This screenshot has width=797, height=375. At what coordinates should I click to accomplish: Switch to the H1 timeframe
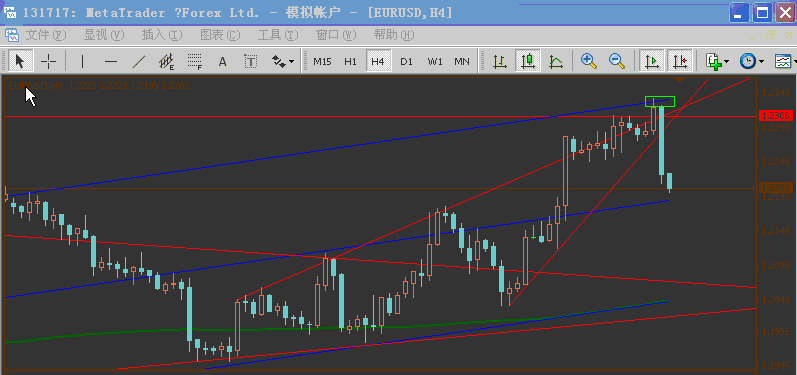tap(350, 61)
